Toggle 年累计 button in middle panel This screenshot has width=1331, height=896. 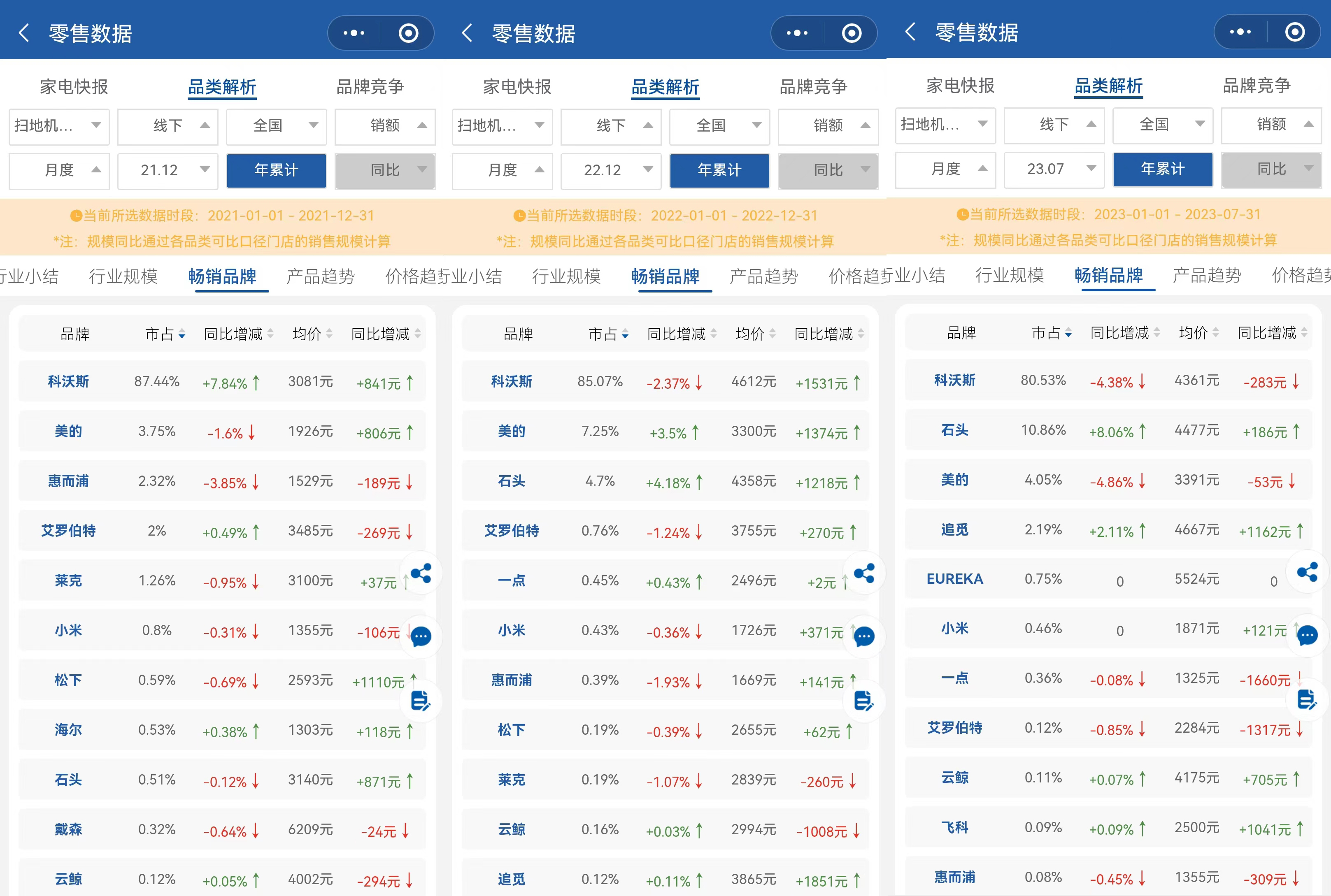719,170
